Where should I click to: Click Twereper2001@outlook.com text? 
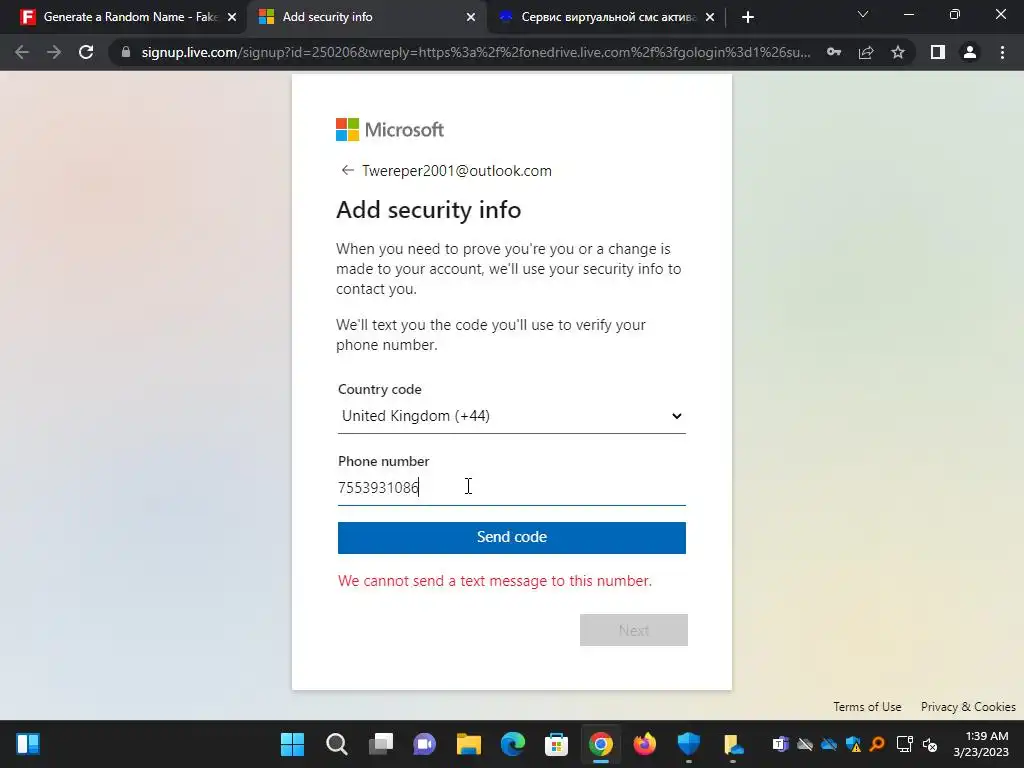(456, 170)
